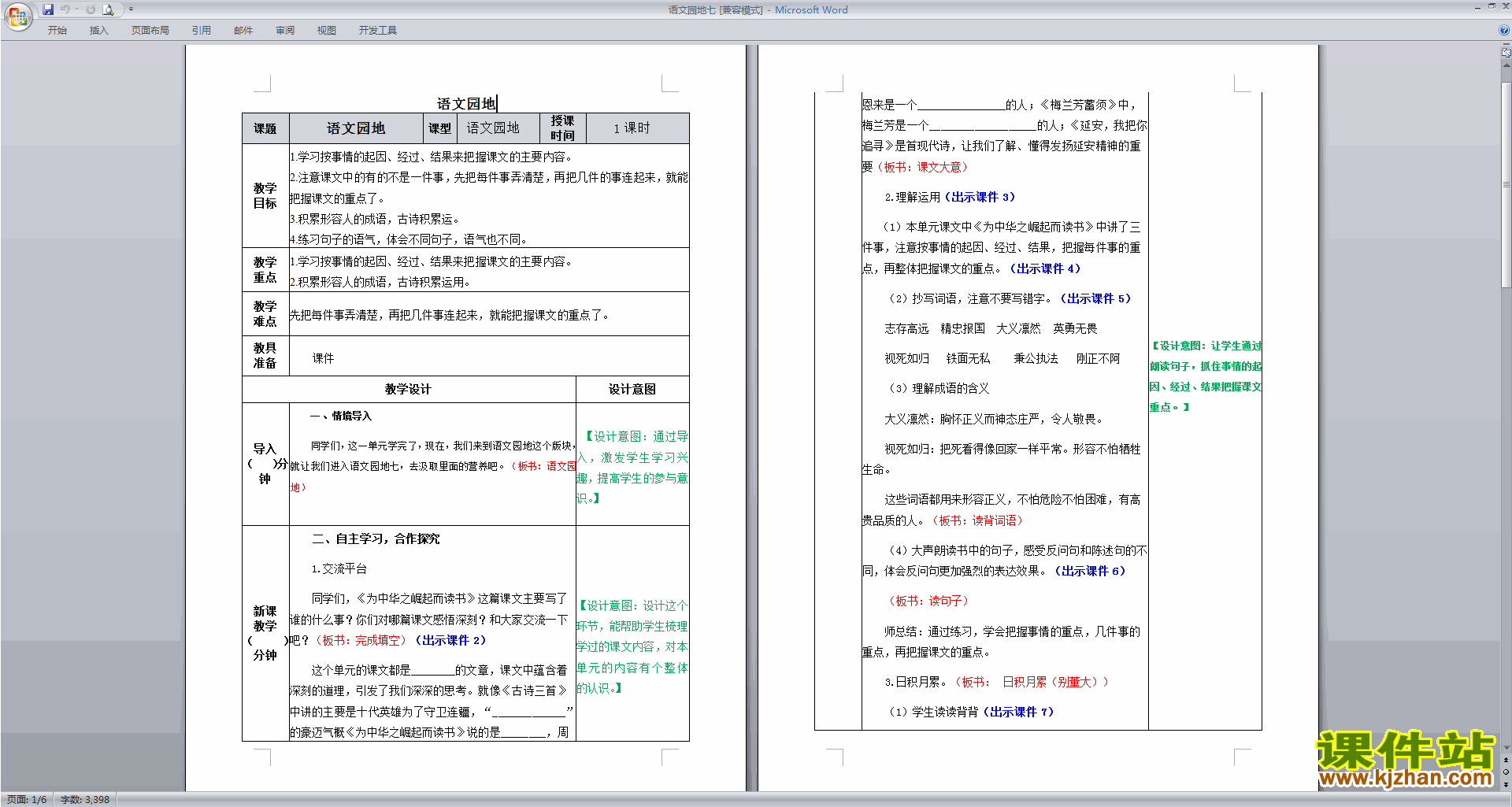Open the undo history dropdown arrow
Image resolution: width=1512 pixels, height=807 pixels.
pos(77,9)
